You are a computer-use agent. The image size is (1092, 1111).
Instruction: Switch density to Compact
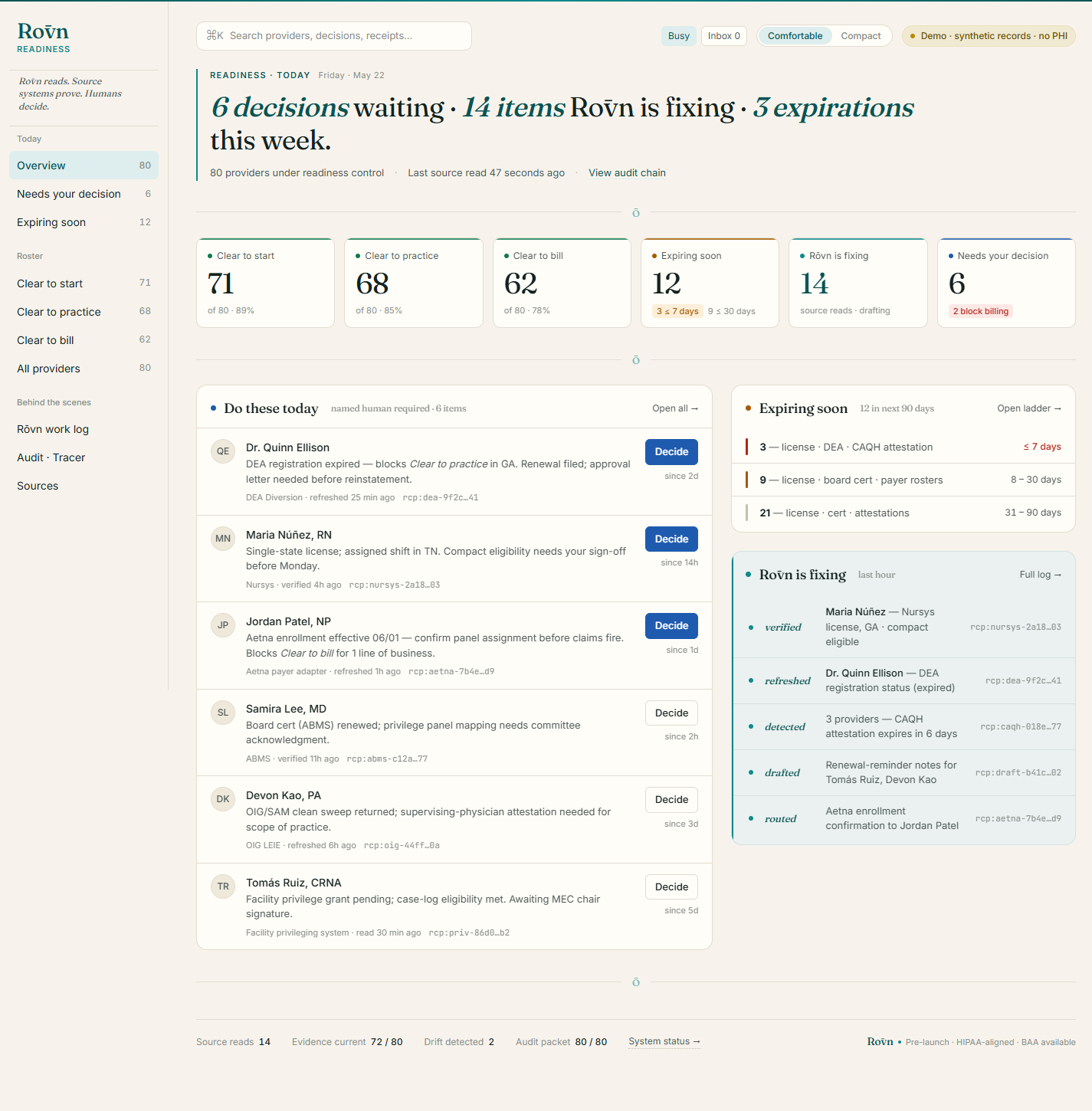tap(861, 36)
